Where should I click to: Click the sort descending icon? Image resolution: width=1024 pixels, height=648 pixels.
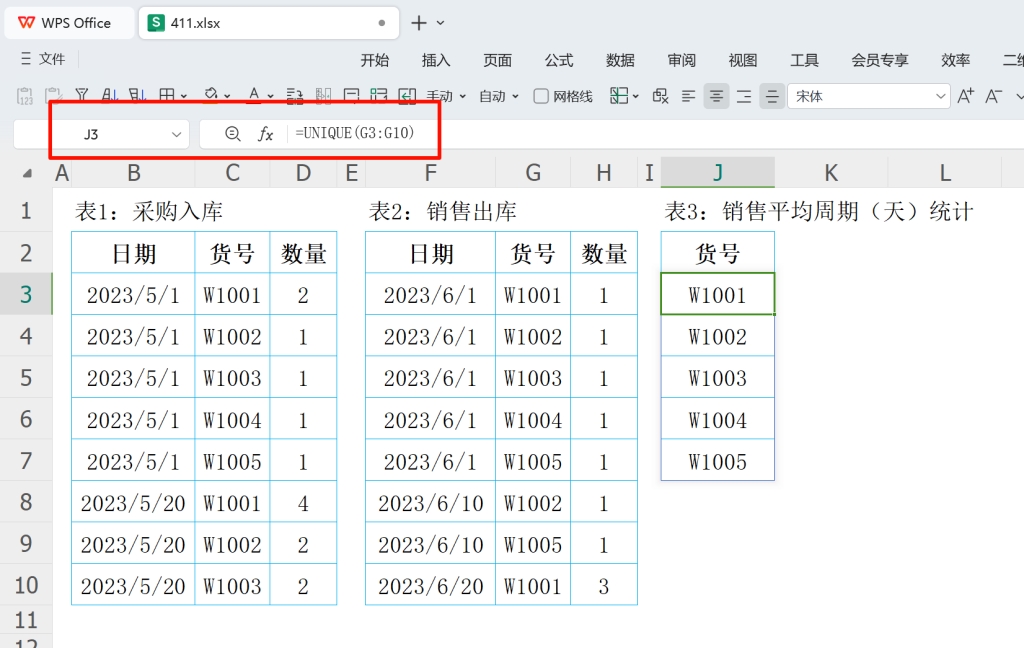point(137,96)
